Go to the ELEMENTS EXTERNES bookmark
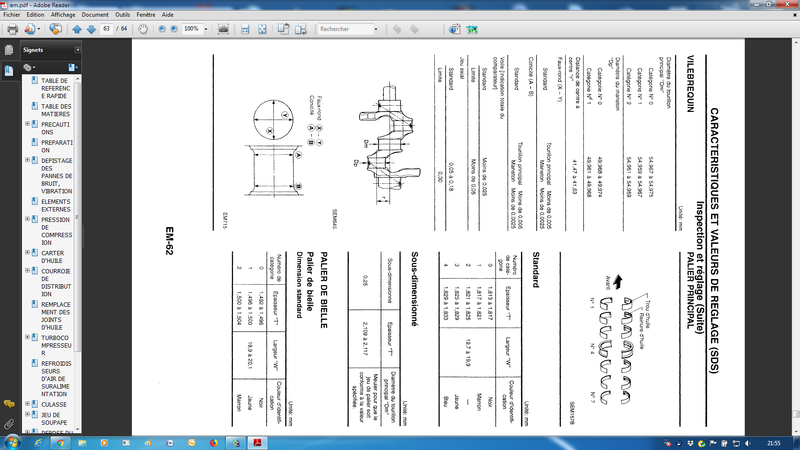The width and height of the screenshot is (800, 450). pyautogui.click(x=56, y=206)
